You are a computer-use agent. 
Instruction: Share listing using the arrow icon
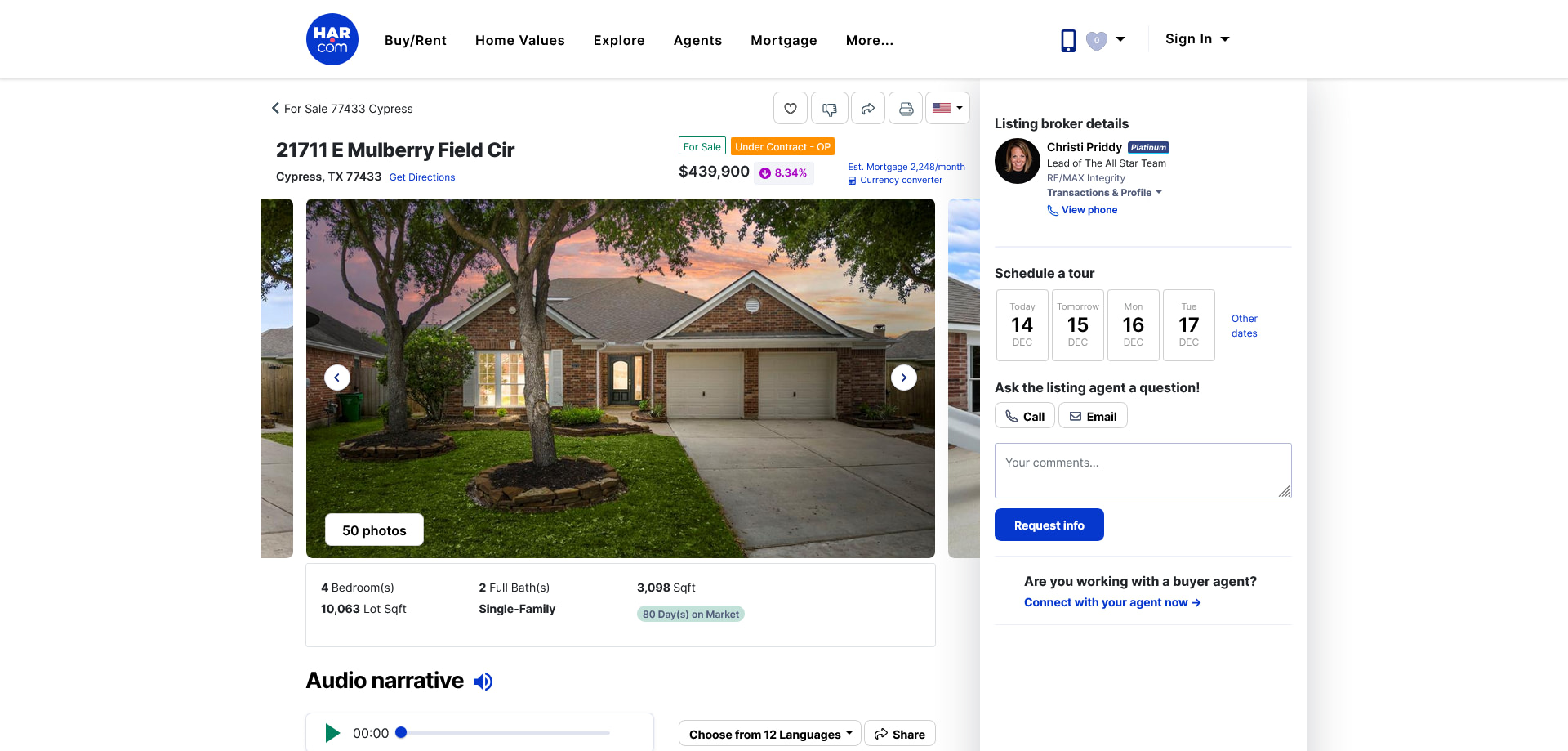point(868,108)
